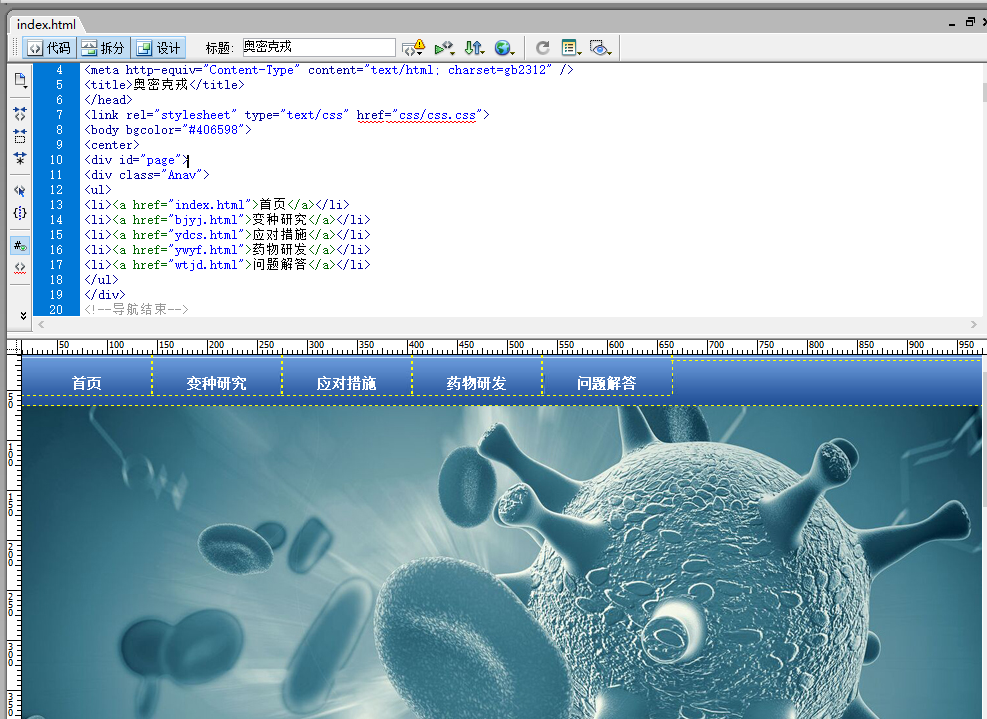The width and height of the screenshot is (987, 719).
Task: Open the Validate Markup green arrow menu
Action: (x=444, y=48)
